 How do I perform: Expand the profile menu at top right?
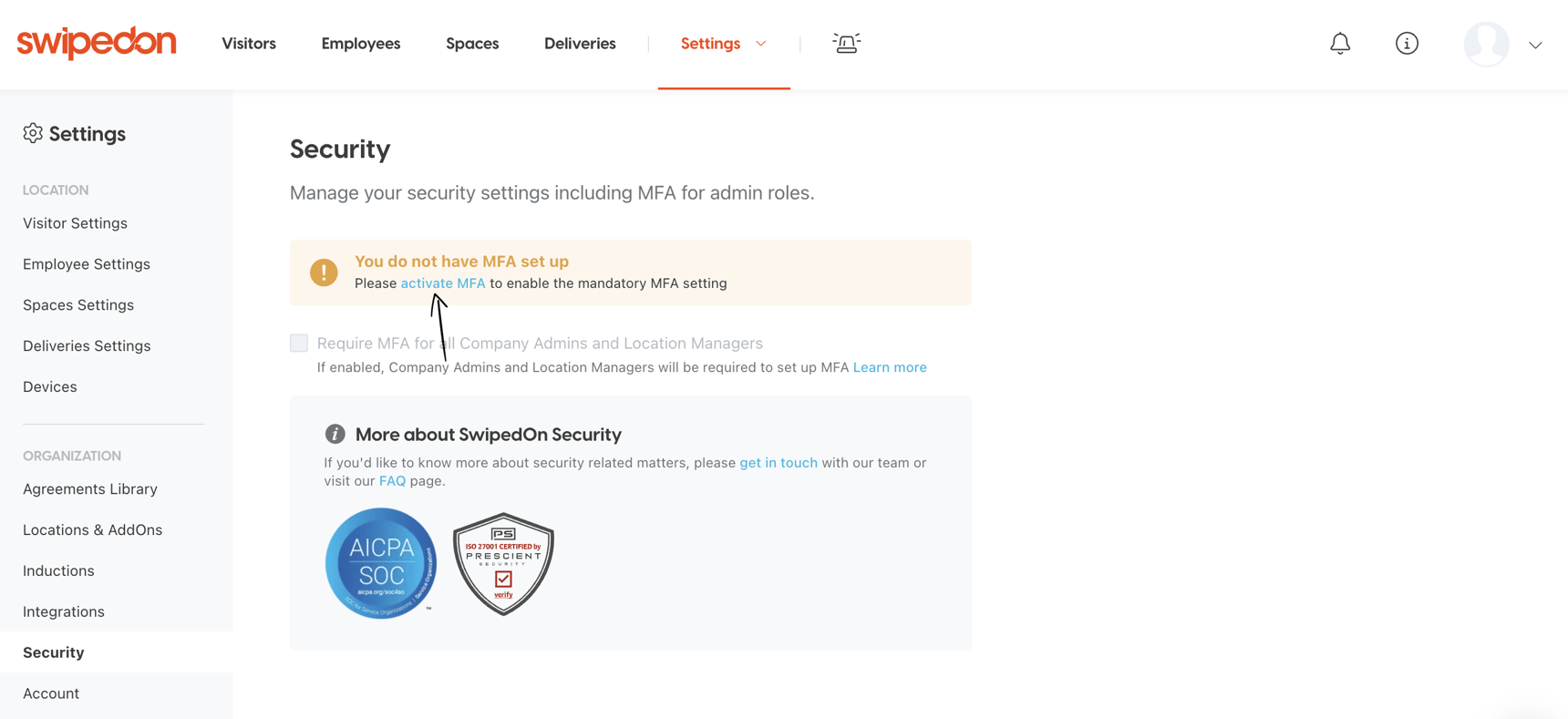[1537, 44]
